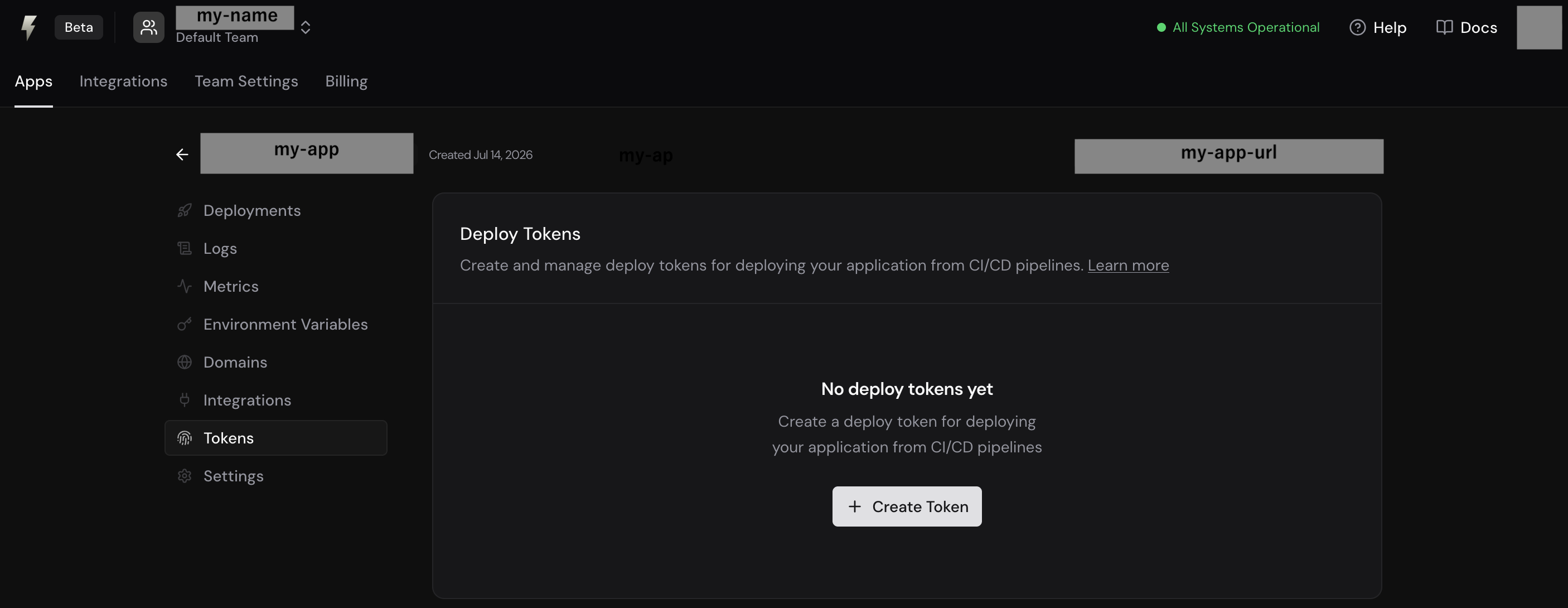Go to the Billing tab
Image resolution: width=1568 pixels, height=608 pixels.
pos(346,81)
